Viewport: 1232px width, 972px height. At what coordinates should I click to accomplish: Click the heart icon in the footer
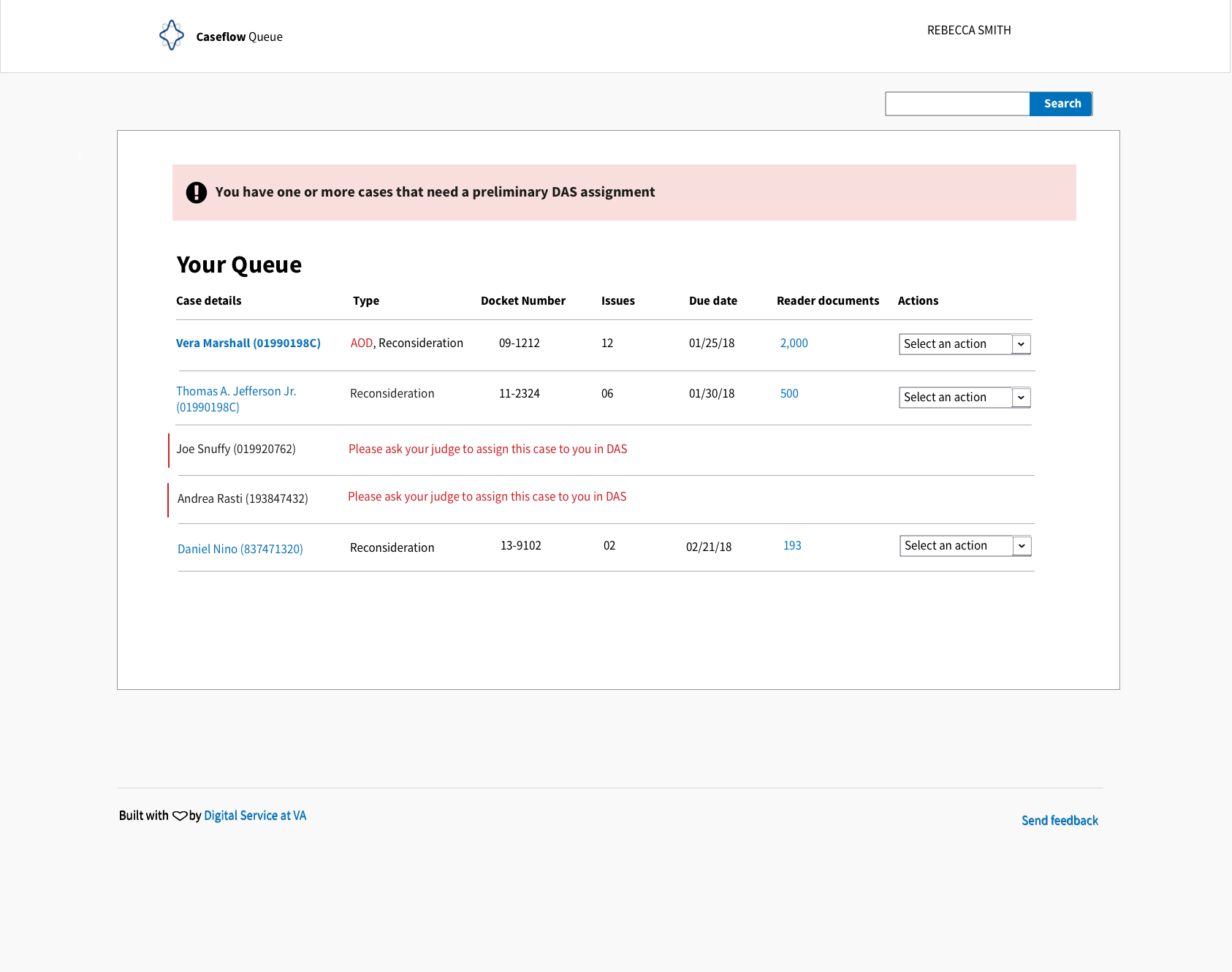[180, 816]
